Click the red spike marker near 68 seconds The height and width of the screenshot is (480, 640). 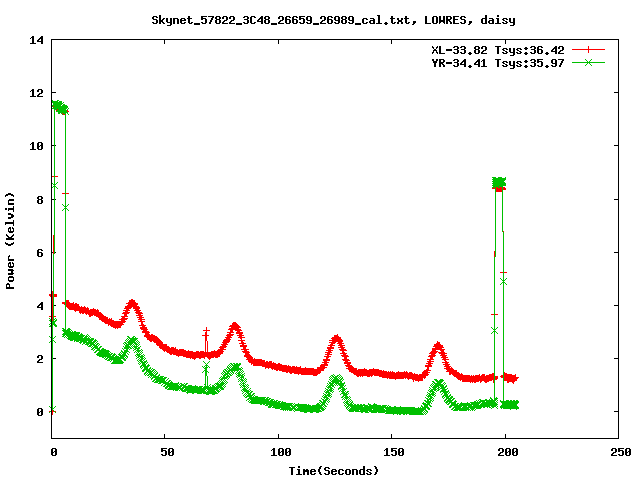tap(206, 332)
